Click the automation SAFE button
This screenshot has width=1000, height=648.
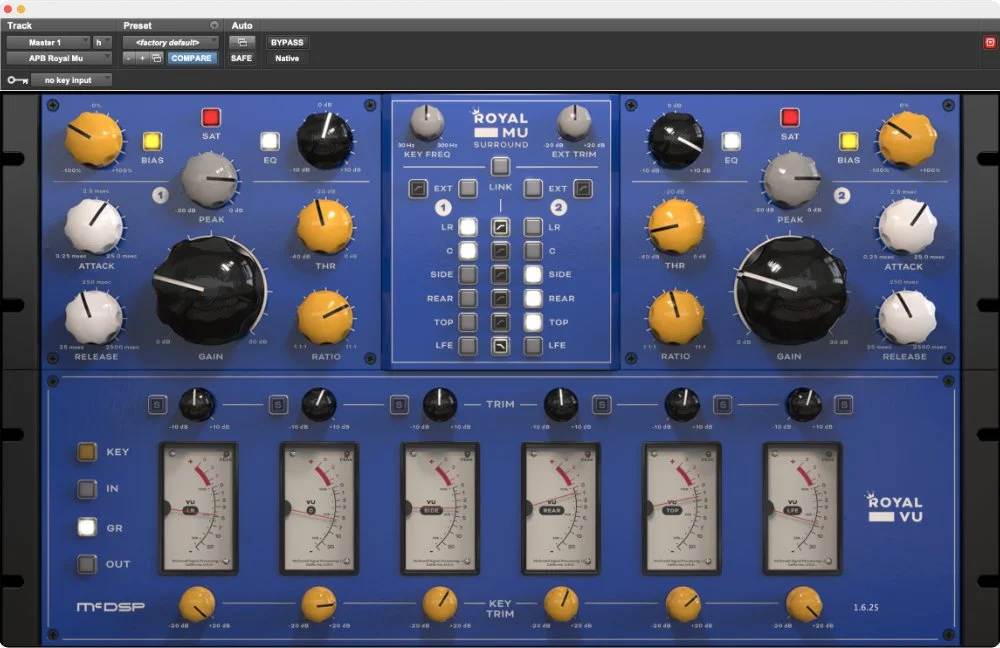(242, 58)
